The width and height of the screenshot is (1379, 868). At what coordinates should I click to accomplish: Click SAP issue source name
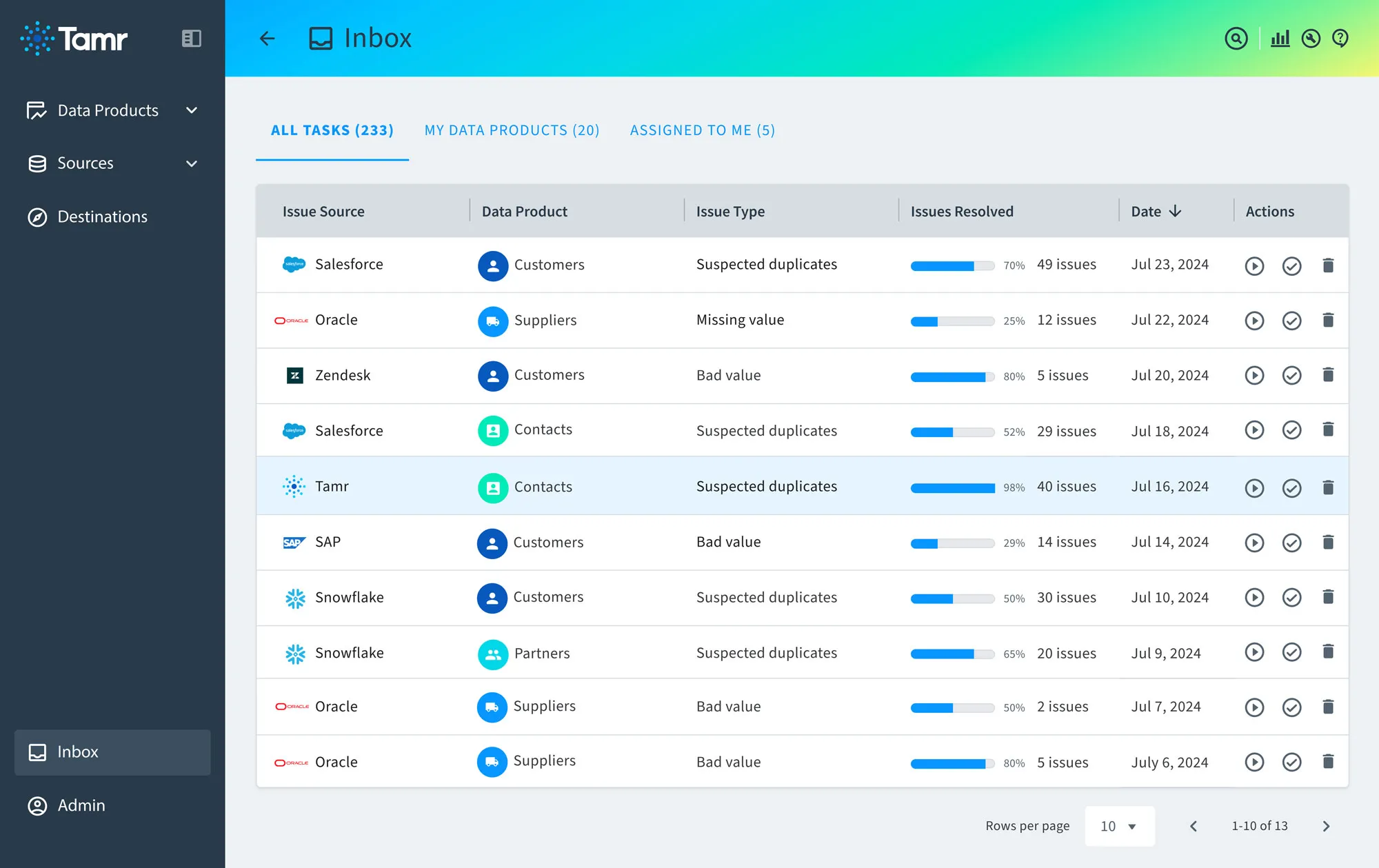[x=328, y=542]
